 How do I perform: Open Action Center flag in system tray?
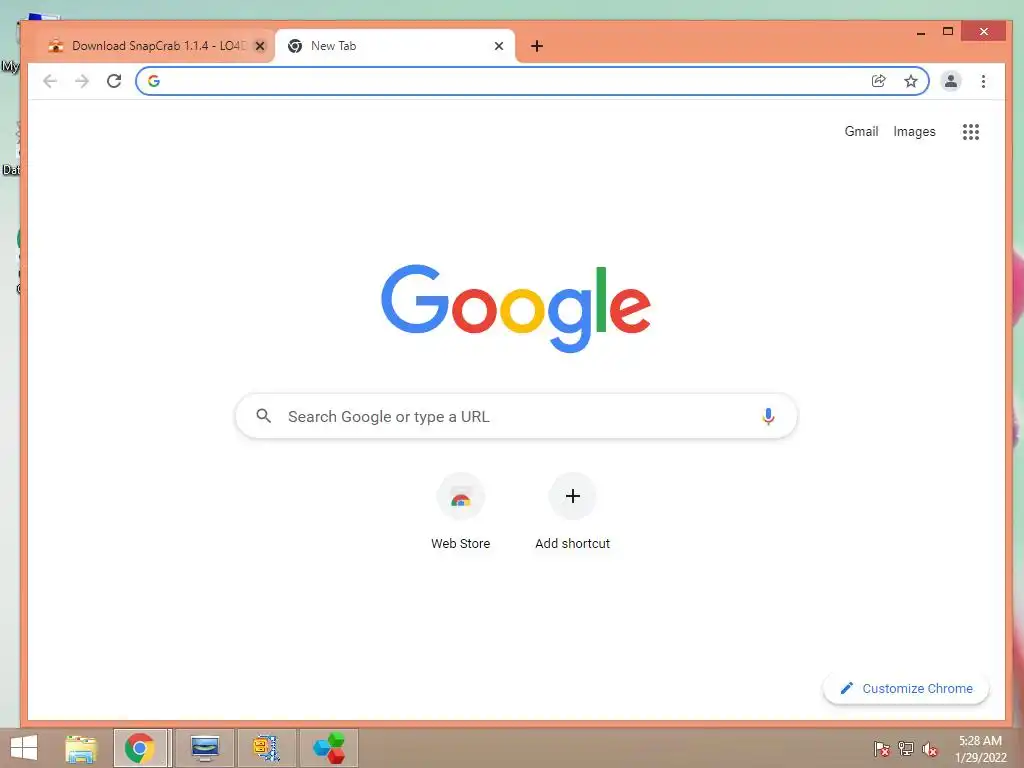[882, 748]
